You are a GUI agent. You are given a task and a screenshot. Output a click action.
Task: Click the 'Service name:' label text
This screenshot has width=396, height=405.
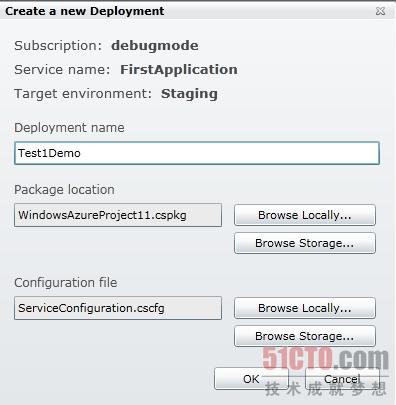[x=62, y=70]
